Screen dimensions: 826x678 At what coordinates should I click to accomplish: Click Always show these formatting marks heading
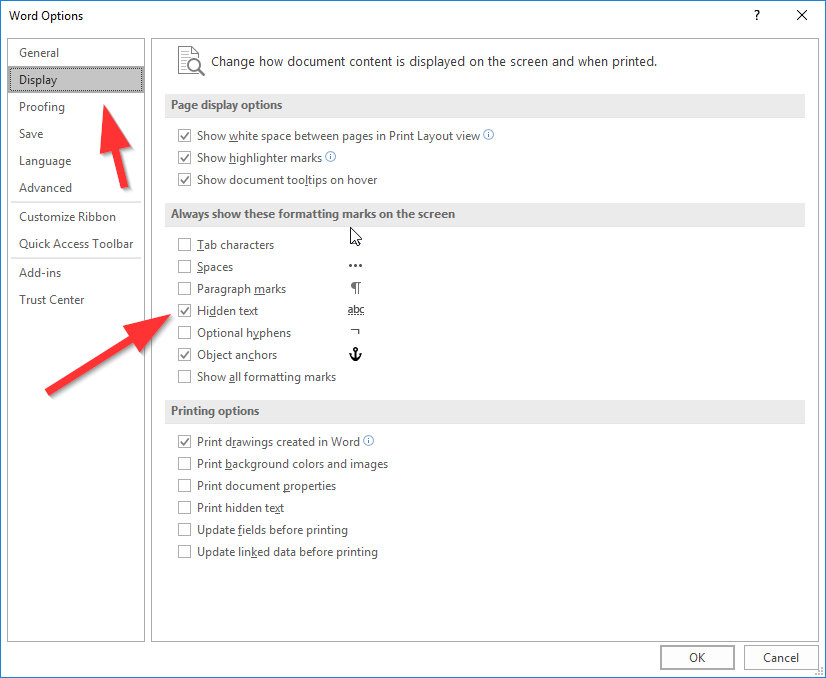pos(313,214)
